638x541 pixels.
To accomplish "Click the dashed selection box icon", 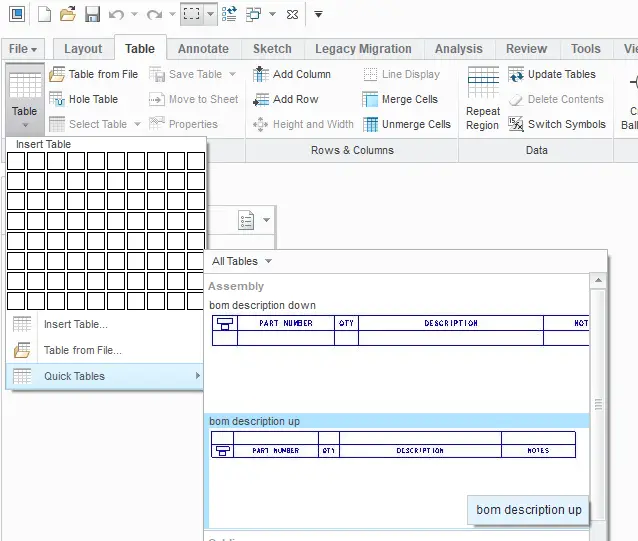I will (x=192, y=15).
